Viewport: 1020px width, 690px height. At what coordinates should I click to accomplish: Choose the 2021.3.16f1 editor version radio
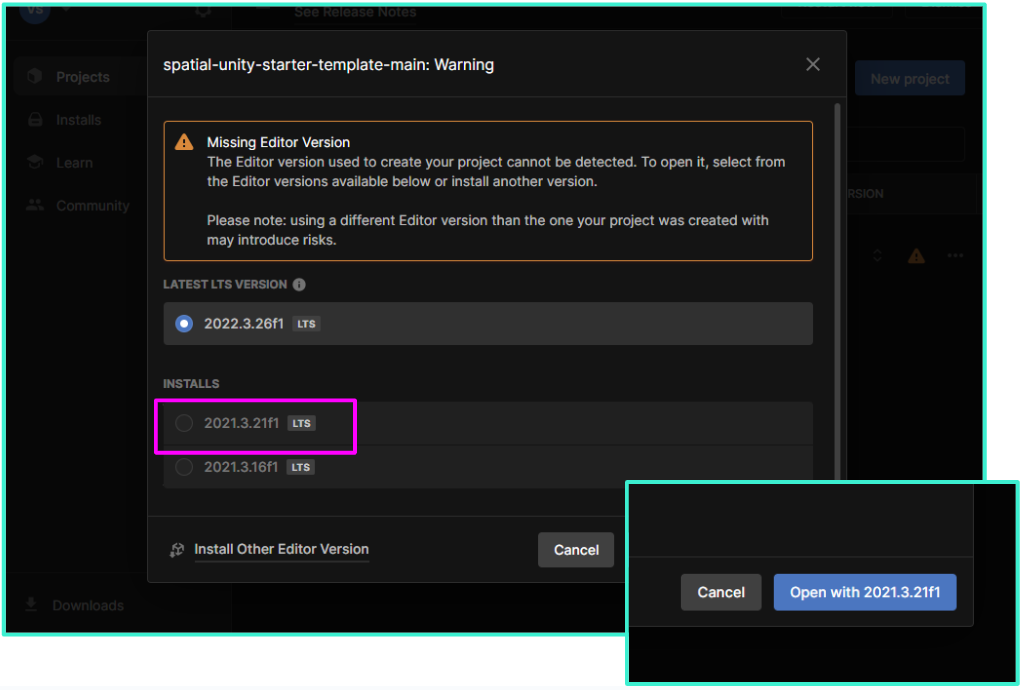click(x=184, y=467)
